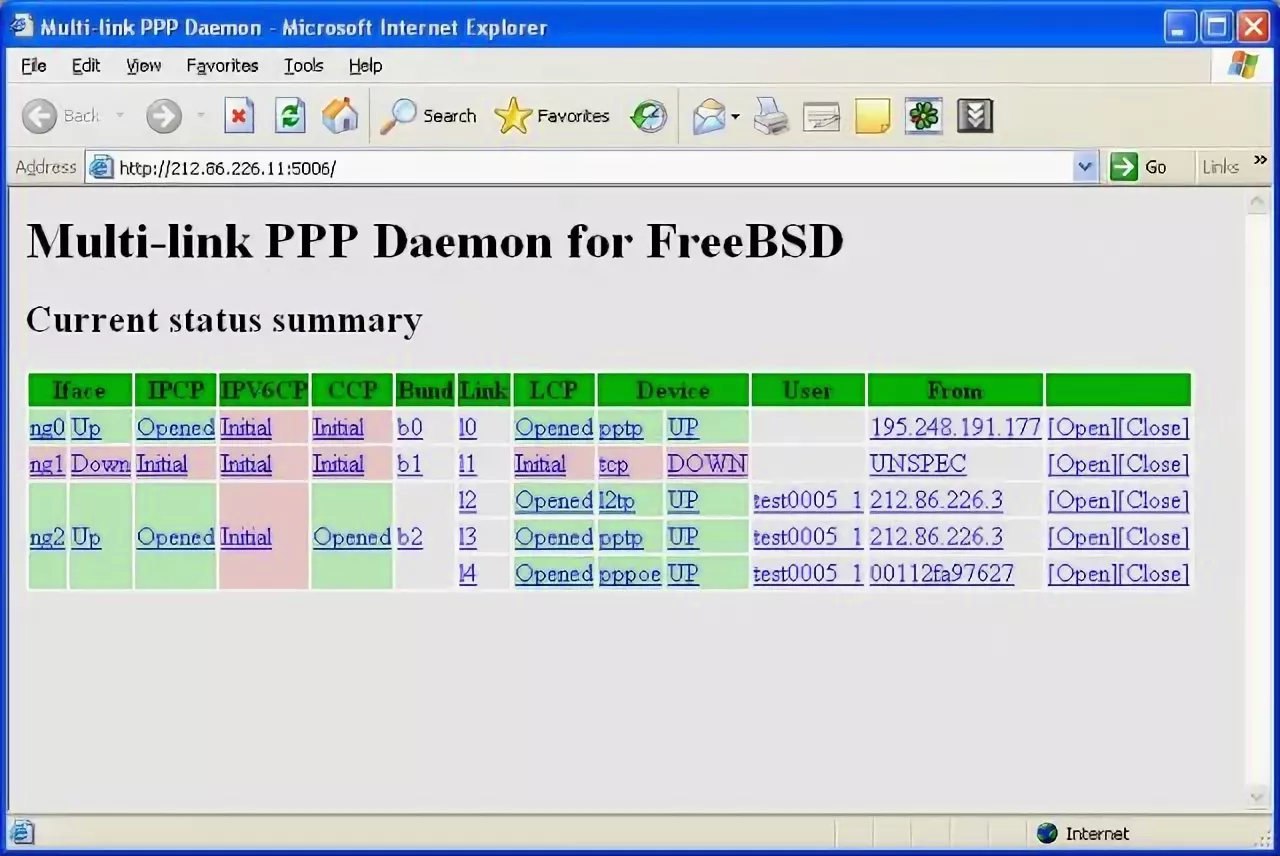Go to Home page icon
Viewport: 1280px width, 856px height.
(x=340, y=116)
